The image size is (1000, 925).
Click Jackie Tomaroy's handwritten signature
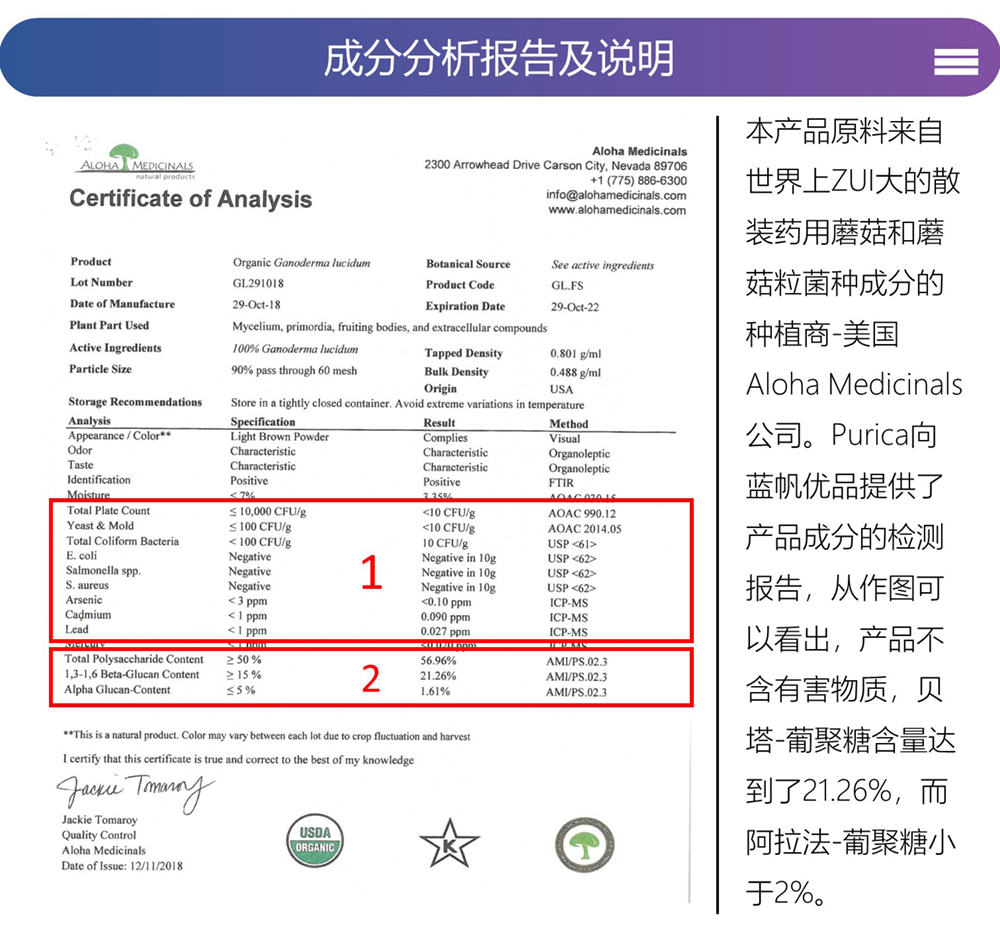point(135,792)
